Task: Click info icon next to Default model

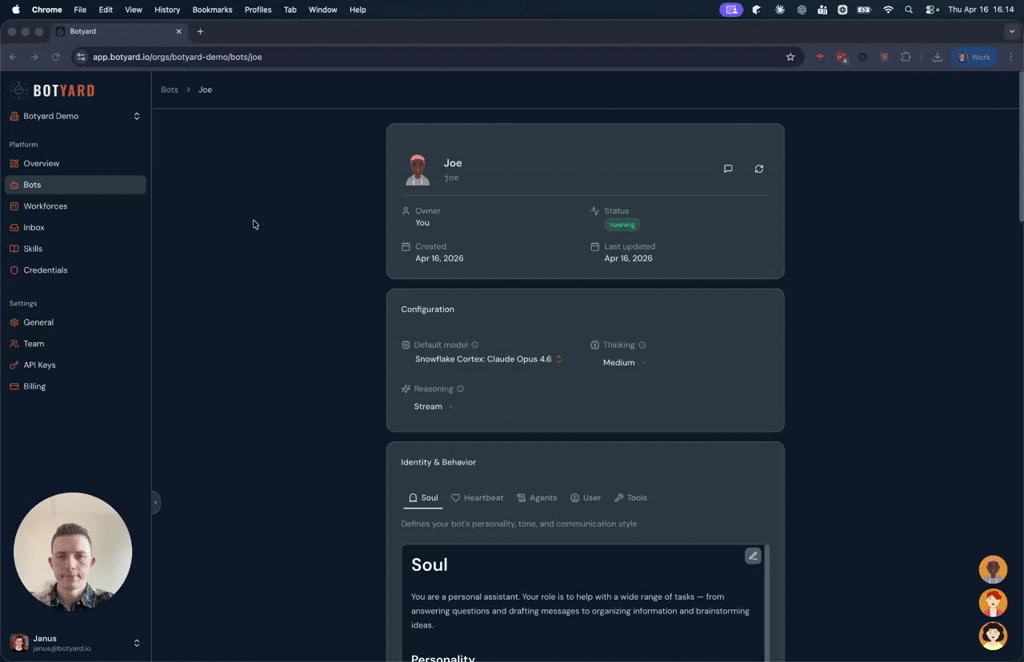Action: pyautogui.click(x=475, y=345)
